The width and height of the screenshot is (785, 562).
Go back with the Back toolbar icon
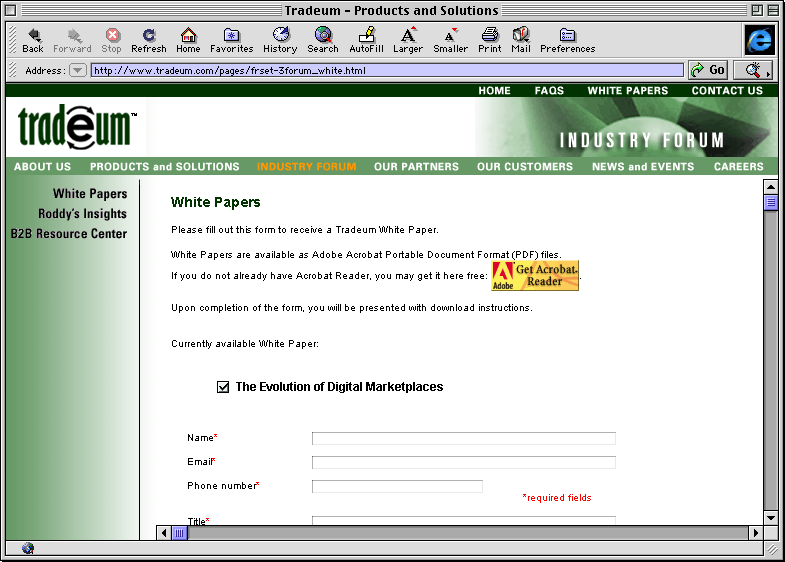[33, 40]
